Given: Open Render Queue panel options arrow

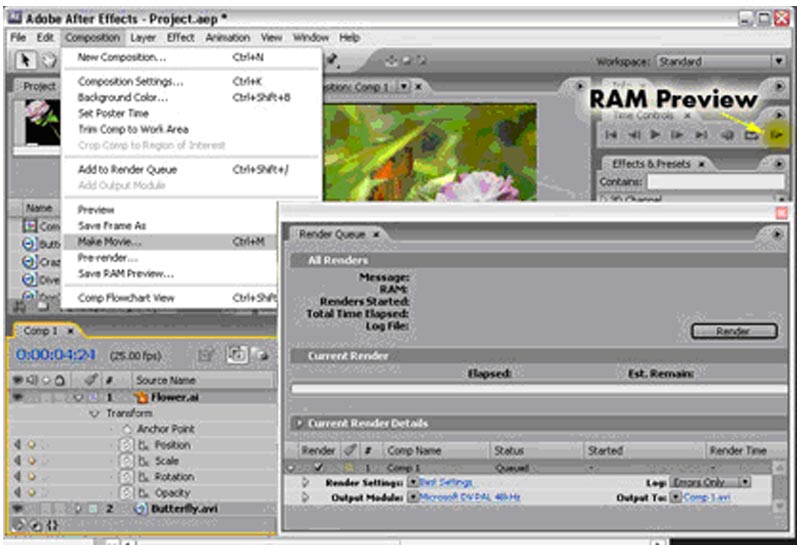Looking at the screenshot, I should coord(778,234).
